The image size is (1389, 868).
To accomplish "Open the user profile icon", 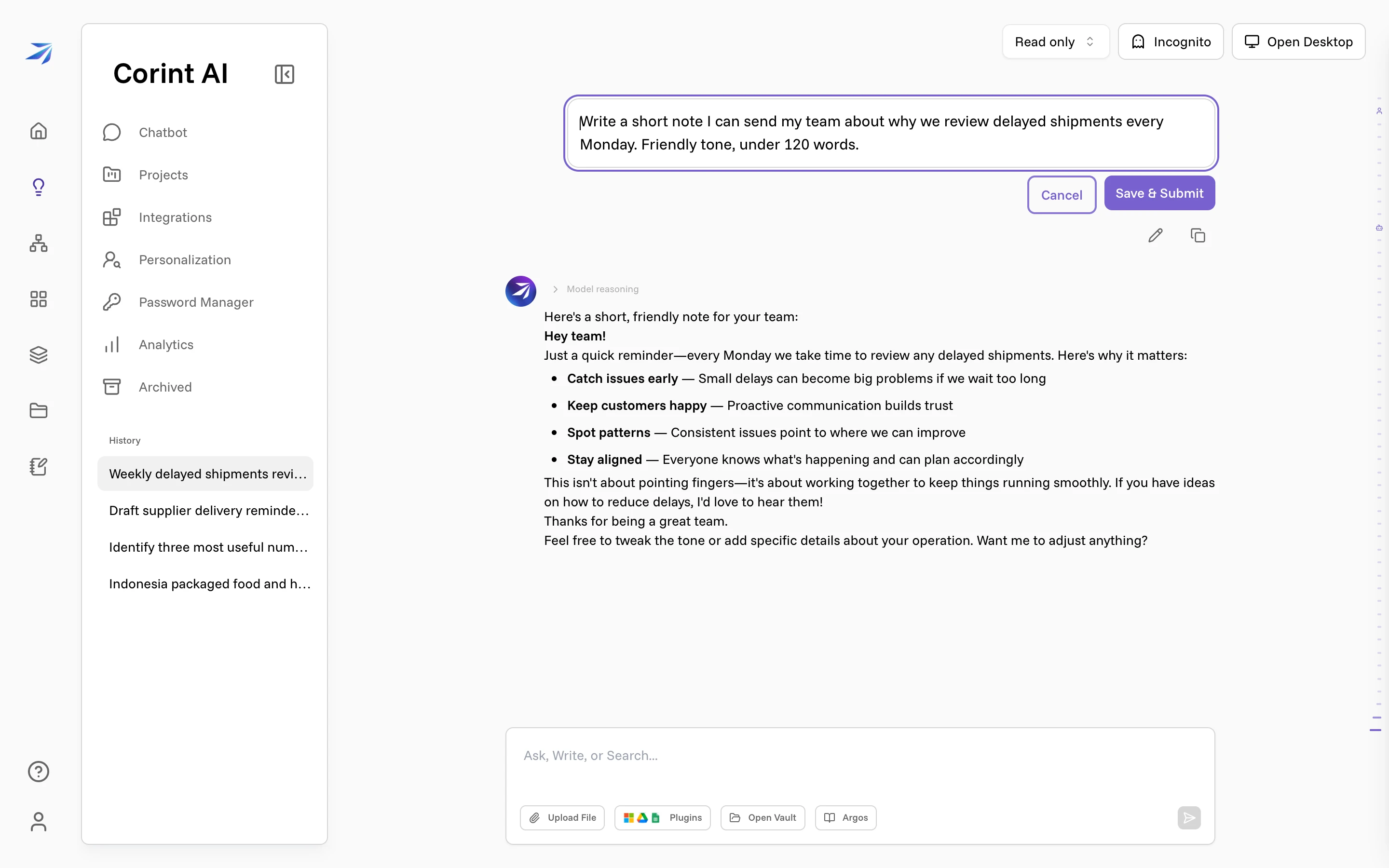I will pyautogui.click(x=39, y=822).
